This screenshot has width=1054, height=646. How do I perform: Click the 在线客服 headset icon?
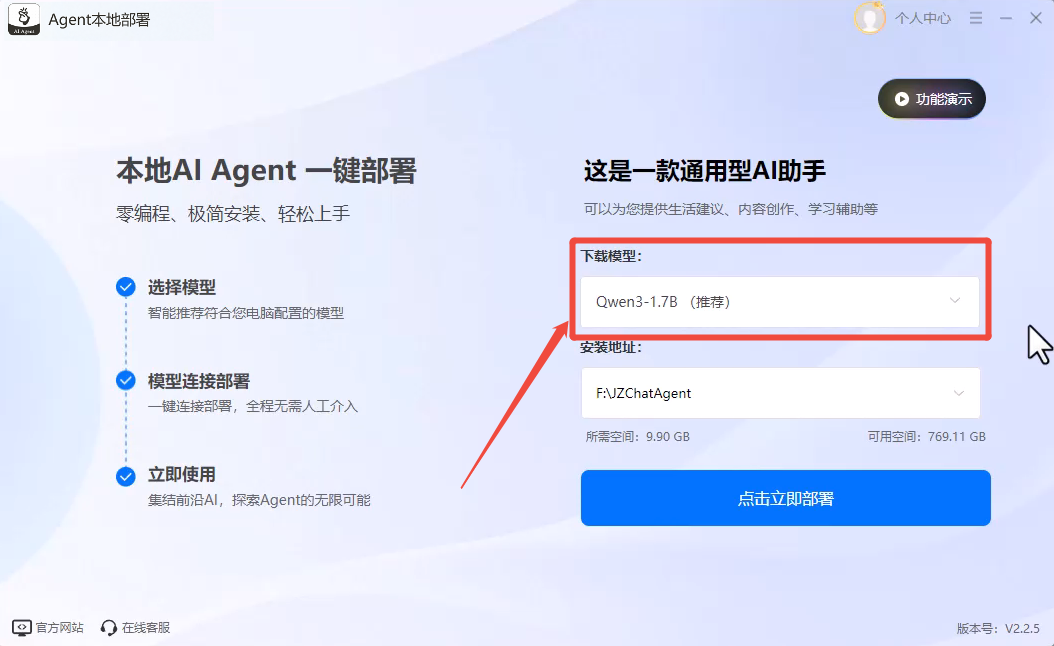tap(108, 628)
